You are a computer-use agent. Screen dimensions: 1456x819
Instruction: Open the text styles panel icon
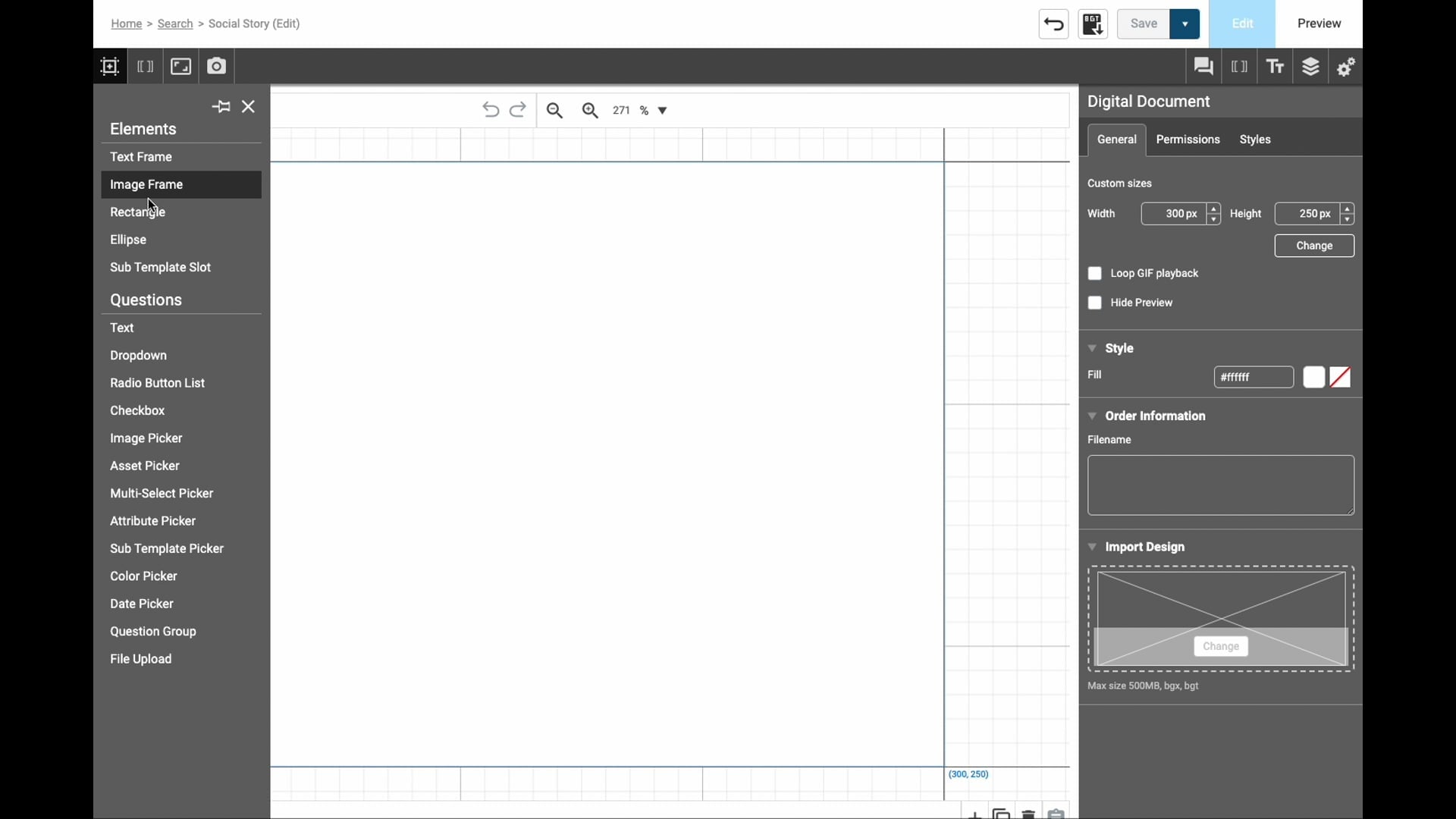1277,67
